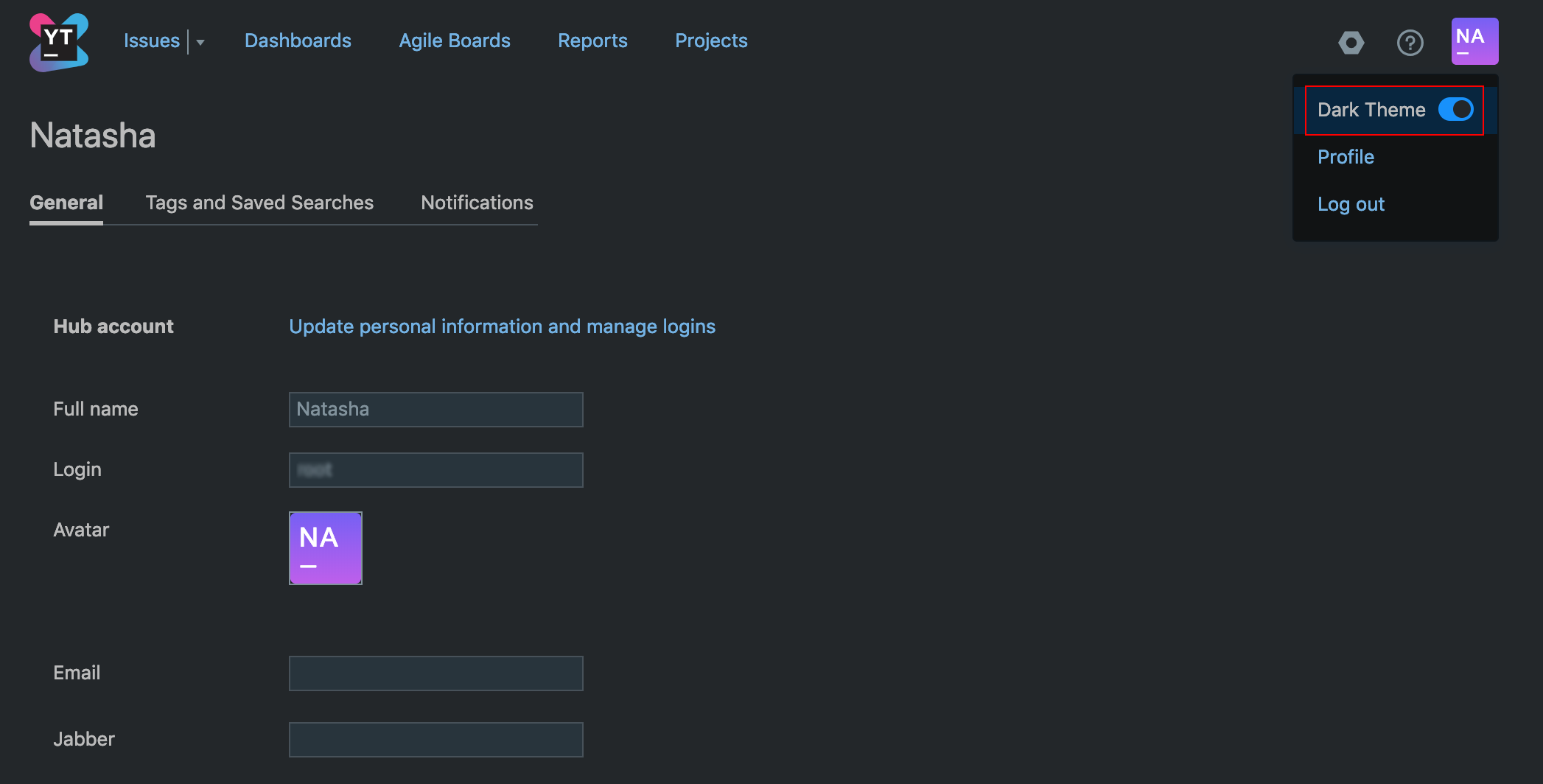Viewport: 1543px width, 784px height.
Task: Open the Projects page
Action: (x=711, y=41)
